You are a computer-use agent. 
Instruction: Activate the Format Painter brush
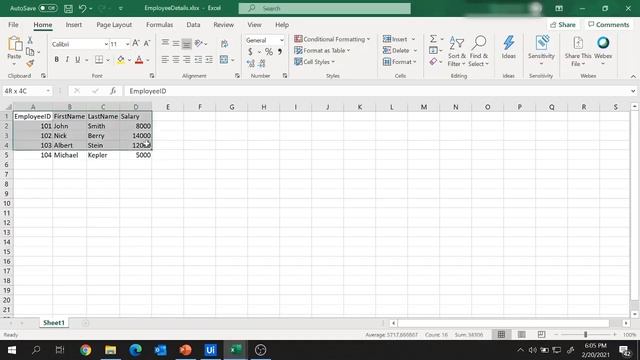click(30, 63)
